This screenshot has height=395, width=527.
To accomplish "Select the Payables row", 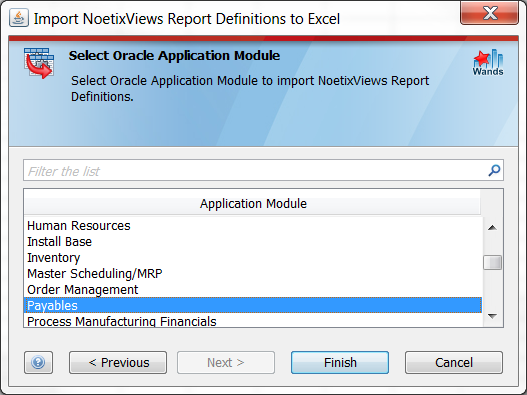I will (x=253, y=305).
